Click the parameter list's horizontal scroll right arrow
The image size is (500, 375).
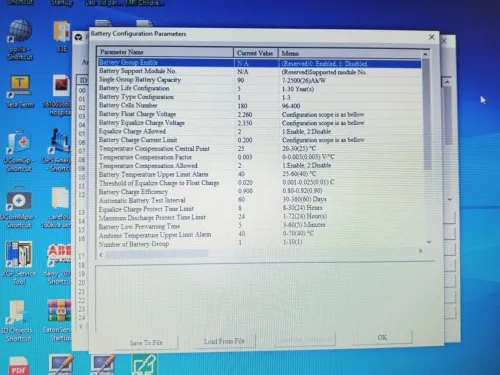click(x=420, y=251)
